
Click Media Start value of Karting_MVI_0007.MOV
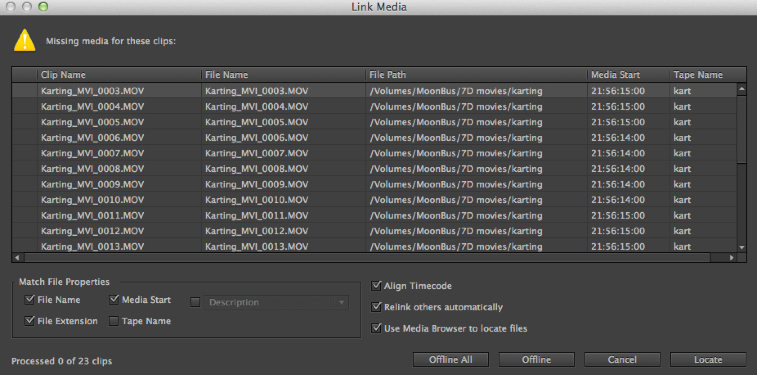pyautogui.click(x=618, y=153)
